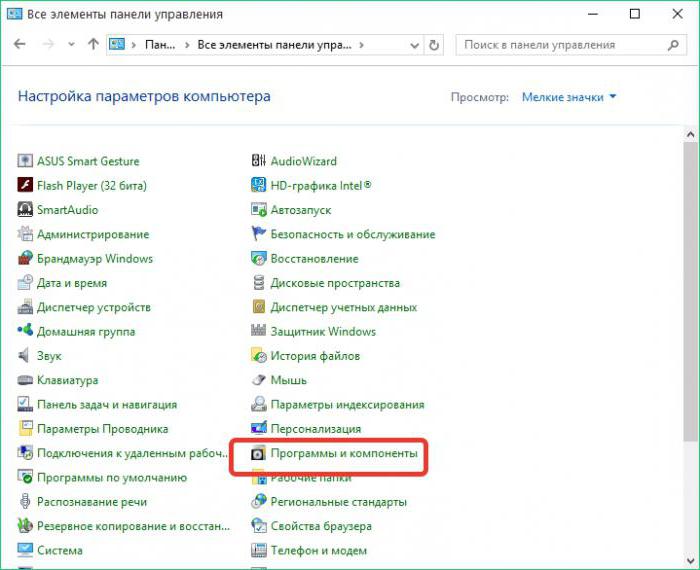Open the Система computer icon
Viewport: 700px width, 570px height.
coord(25,550)
